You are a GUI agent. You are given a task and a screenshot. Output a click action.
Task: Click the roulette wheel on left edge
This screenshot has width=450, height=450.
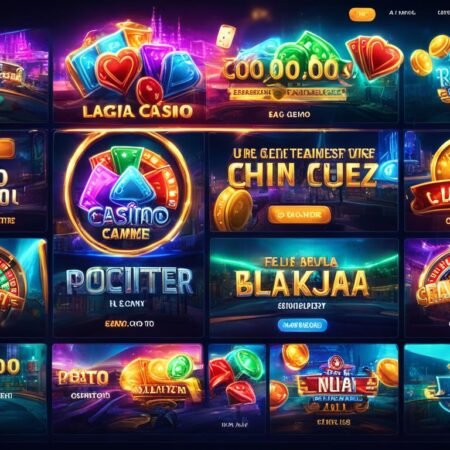pyautogui.click(x=13, y=285)
